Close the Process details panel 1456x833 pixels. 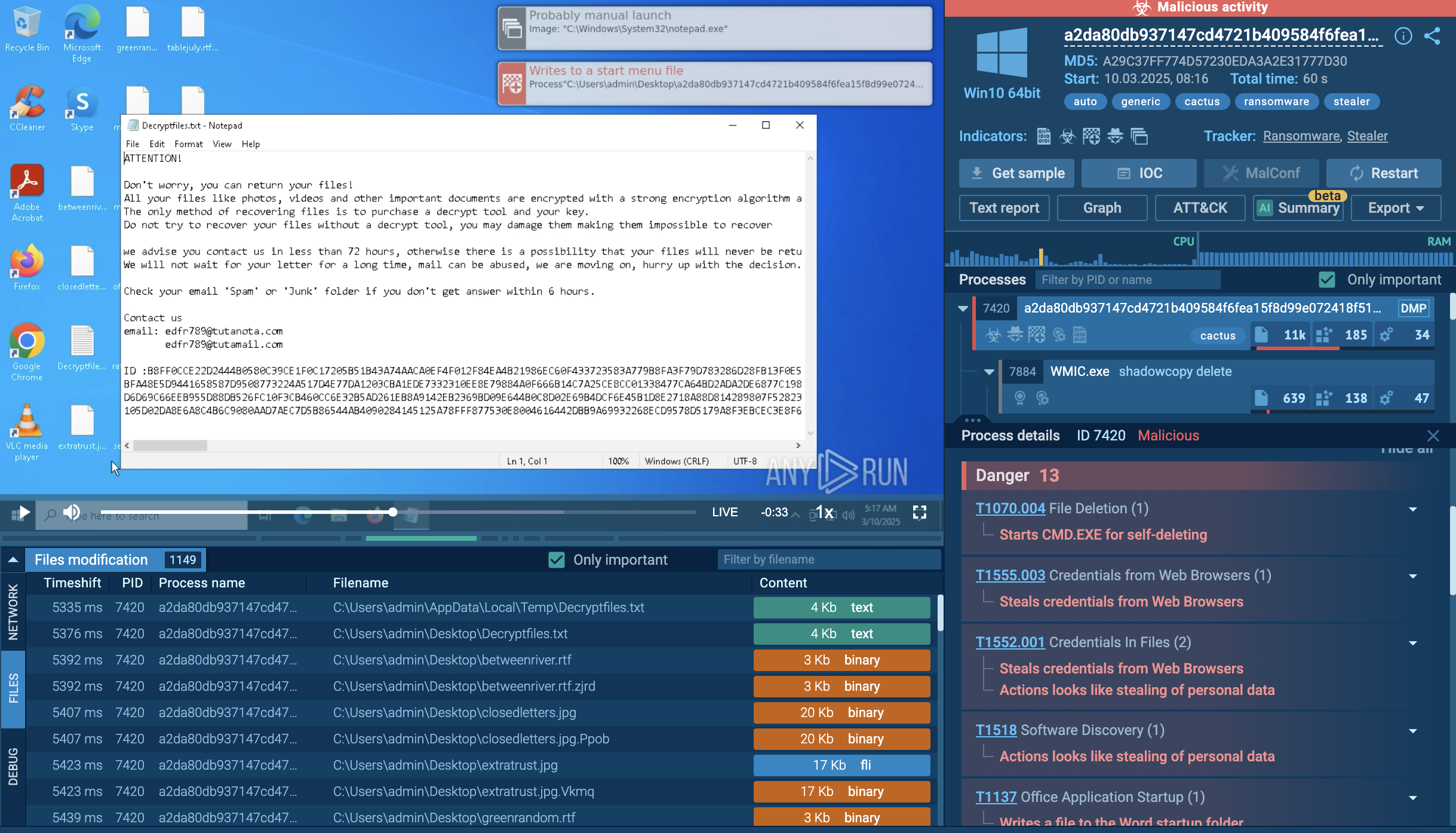point(1433,436)
